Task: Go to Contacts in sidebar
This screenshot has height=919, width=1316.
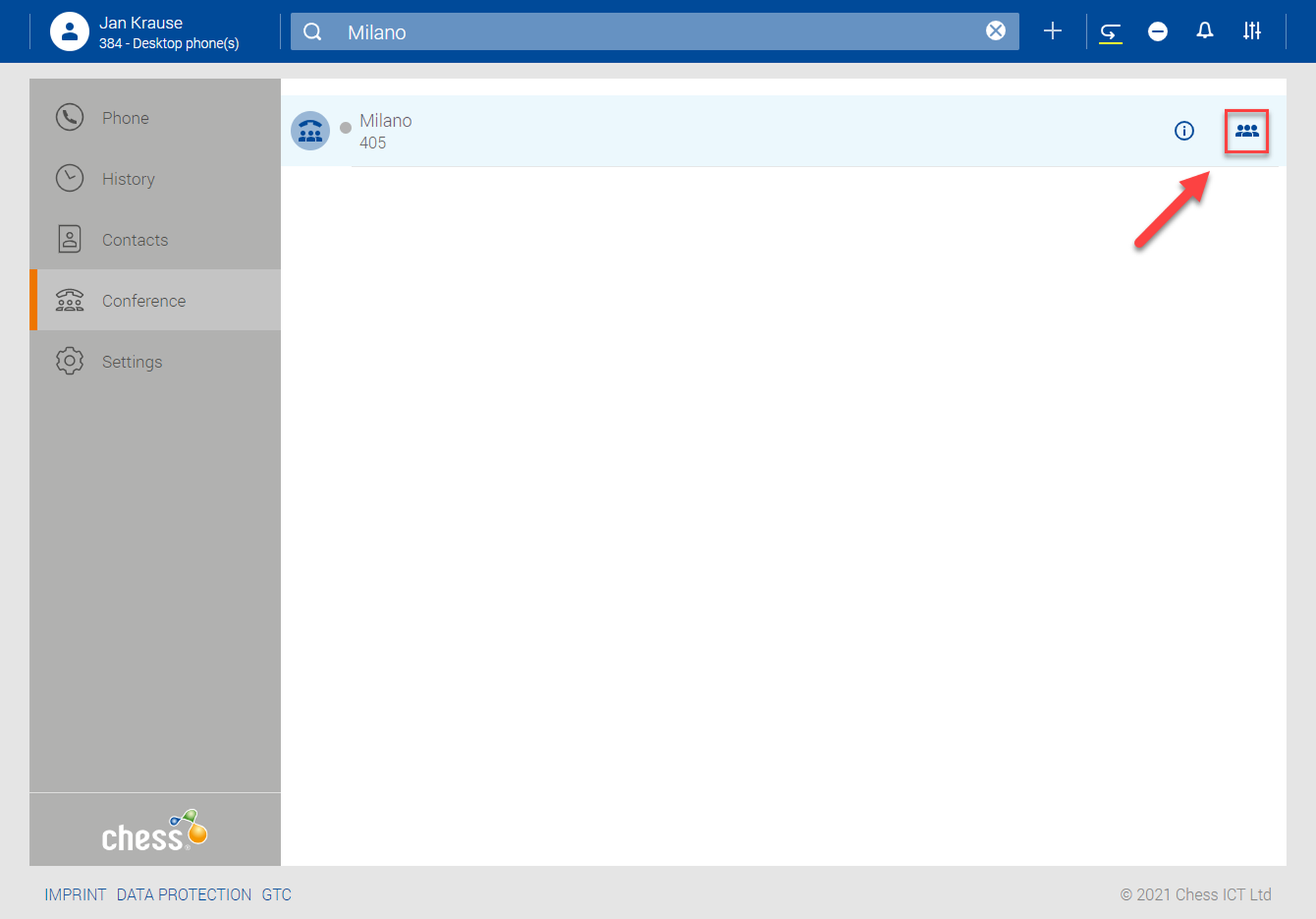Action: pyautogui.click(x=134, y=240)
